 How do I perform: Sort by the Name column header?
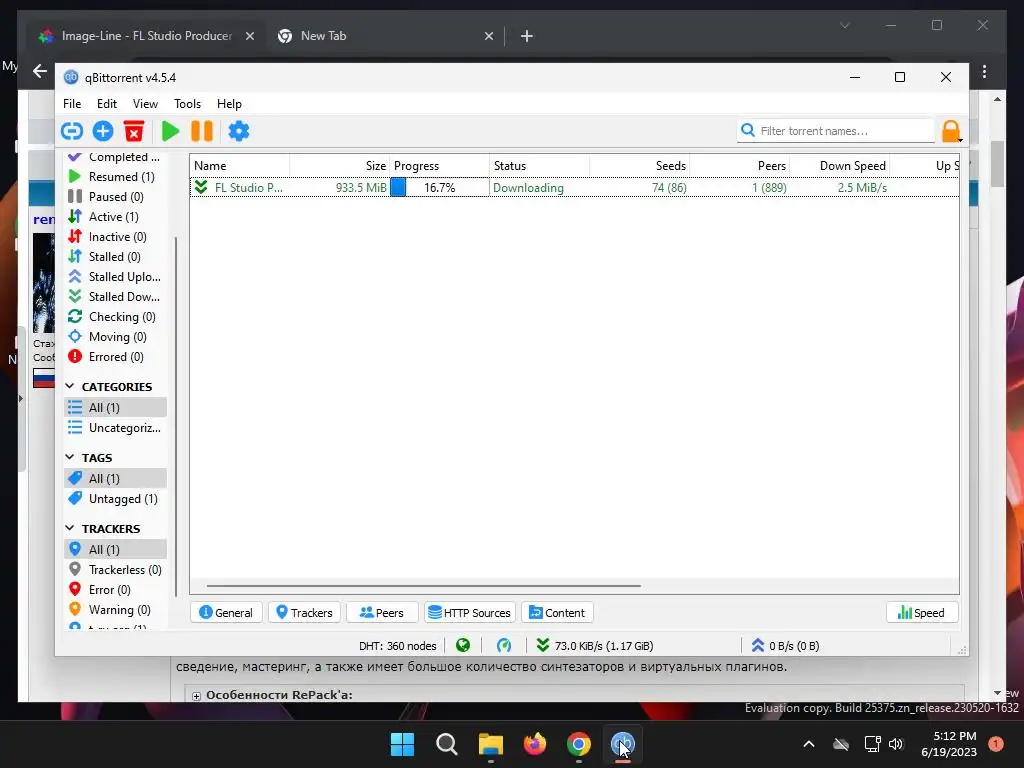click(240, 166)
